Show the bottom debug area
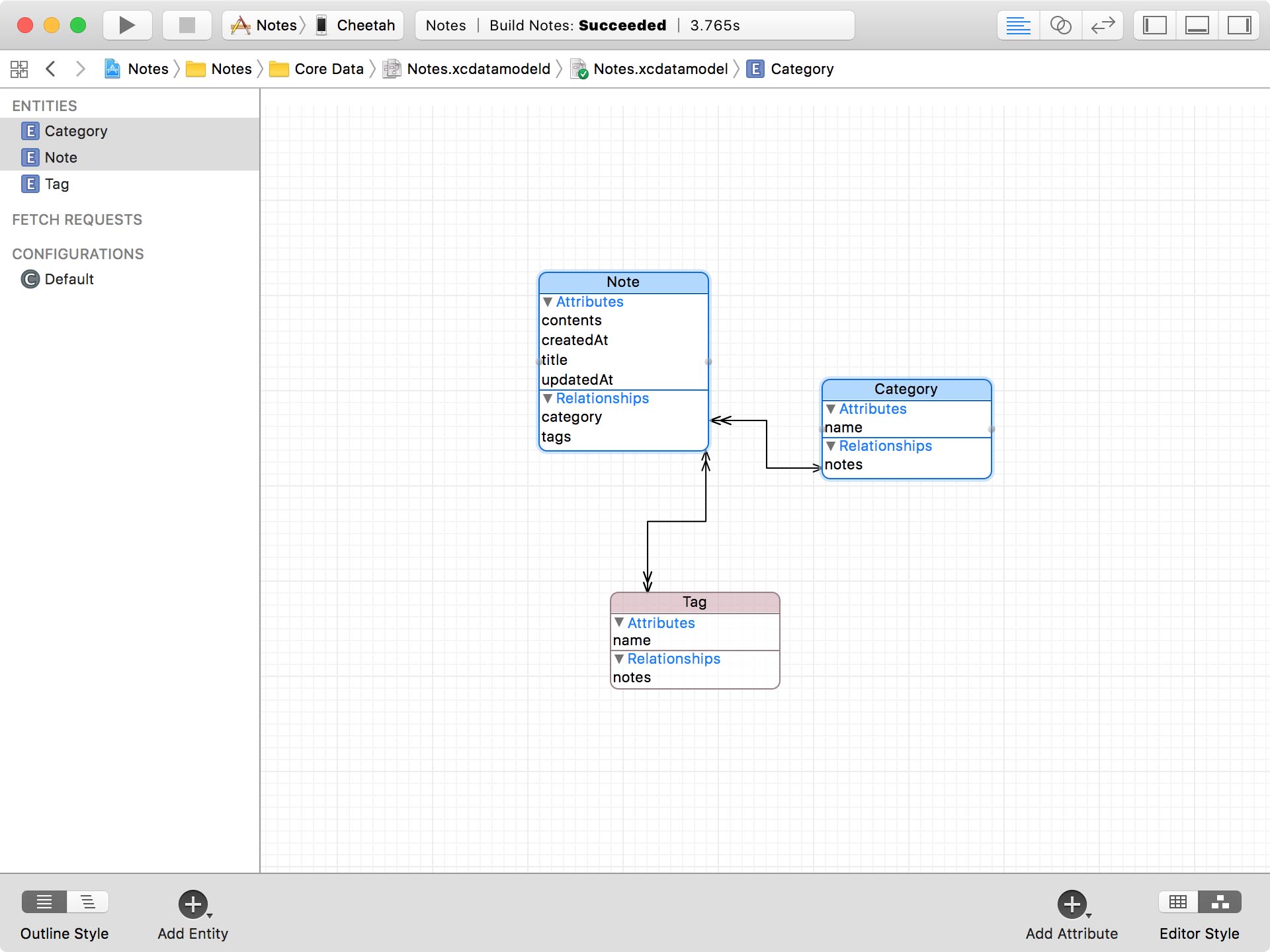This screenshot has width=1270, height=952. [x=1197, y=25]
